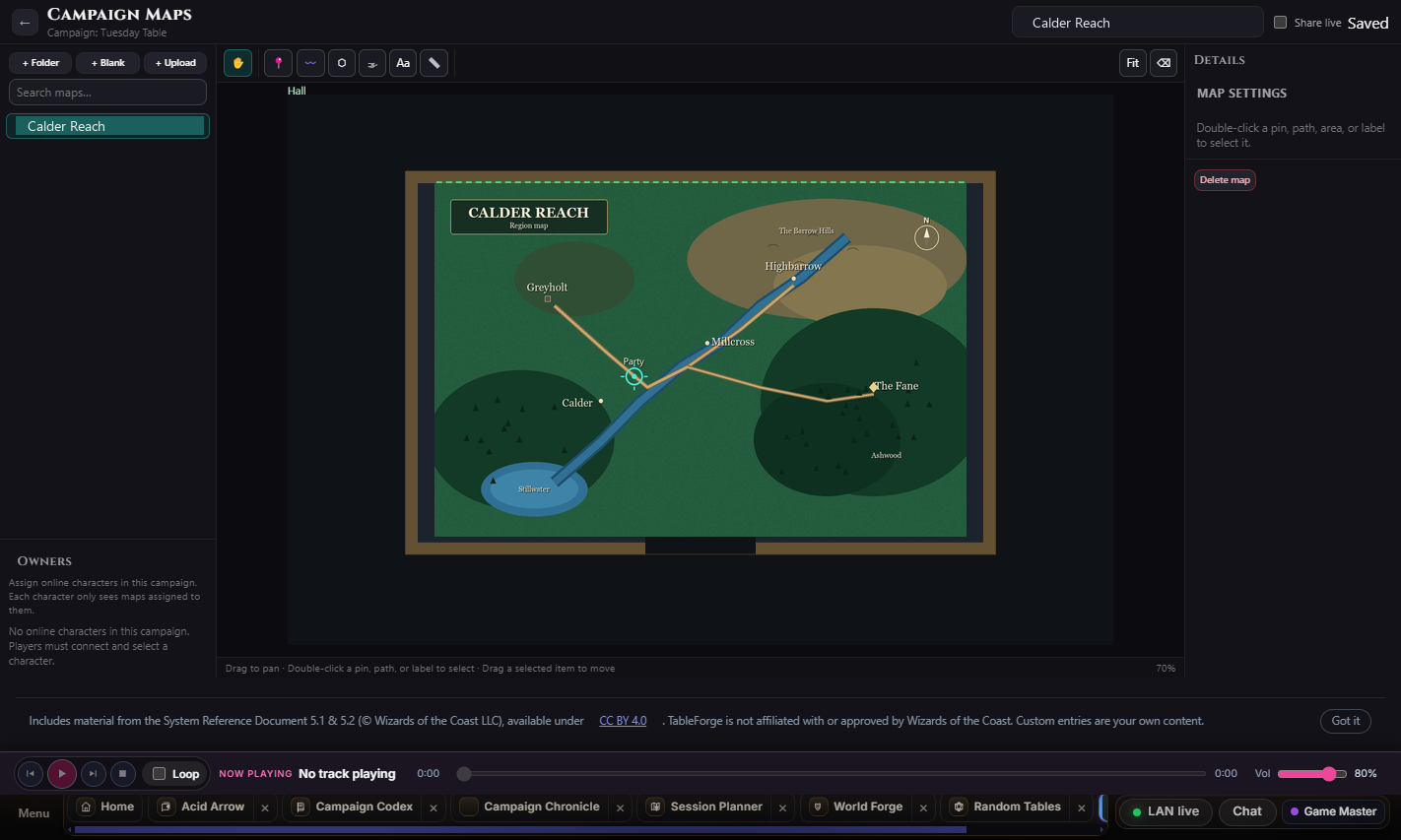Select the wavy path drawing tool

tap(310, 63)
